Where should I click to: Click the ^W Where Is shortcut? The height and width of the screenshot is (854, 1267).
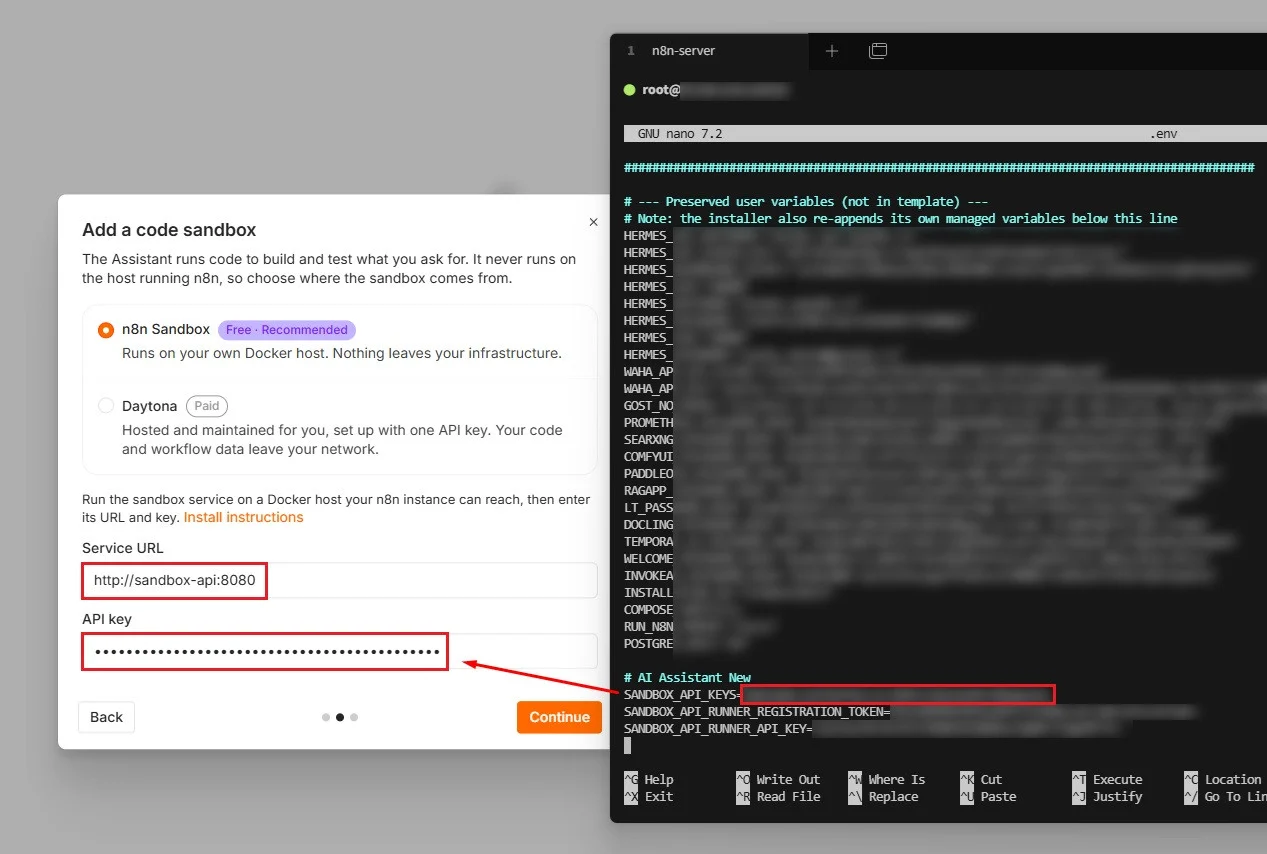[886, 780]
